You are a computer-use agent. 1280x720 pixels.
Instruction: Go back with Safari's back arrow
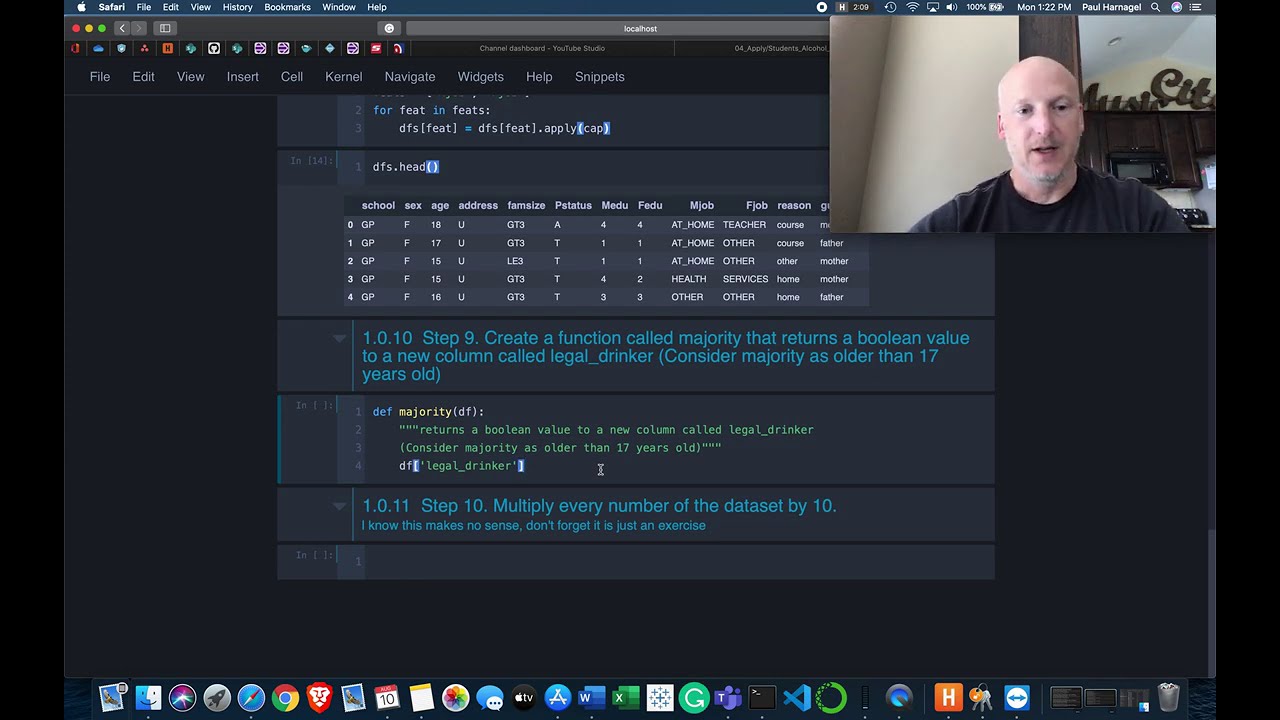(122, 28)
